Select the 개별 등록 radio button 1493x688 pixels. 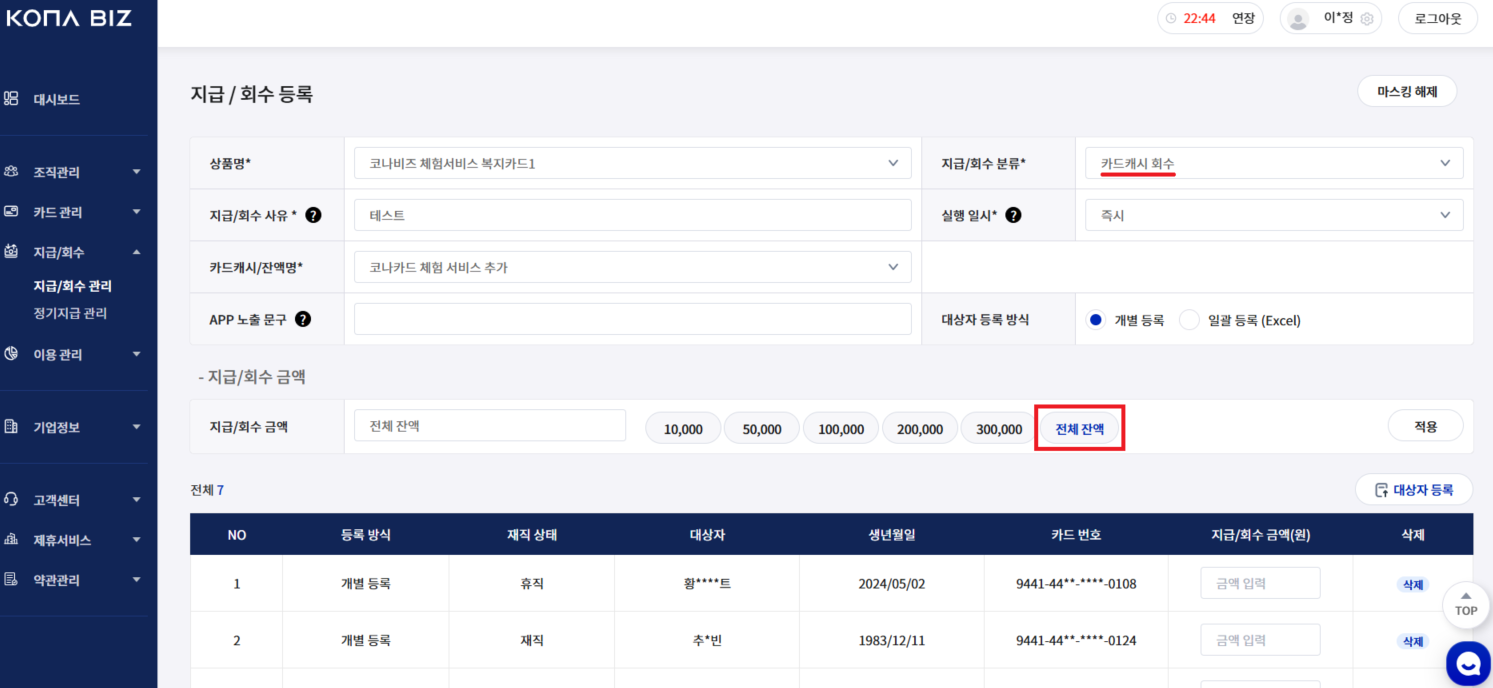[1096, 320]
